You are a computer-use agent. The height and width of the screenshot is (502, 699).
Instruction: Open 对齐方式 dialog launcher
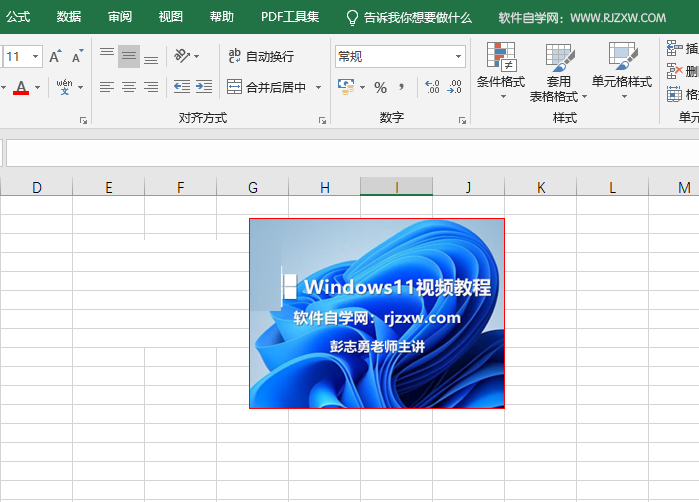(322, 120)
